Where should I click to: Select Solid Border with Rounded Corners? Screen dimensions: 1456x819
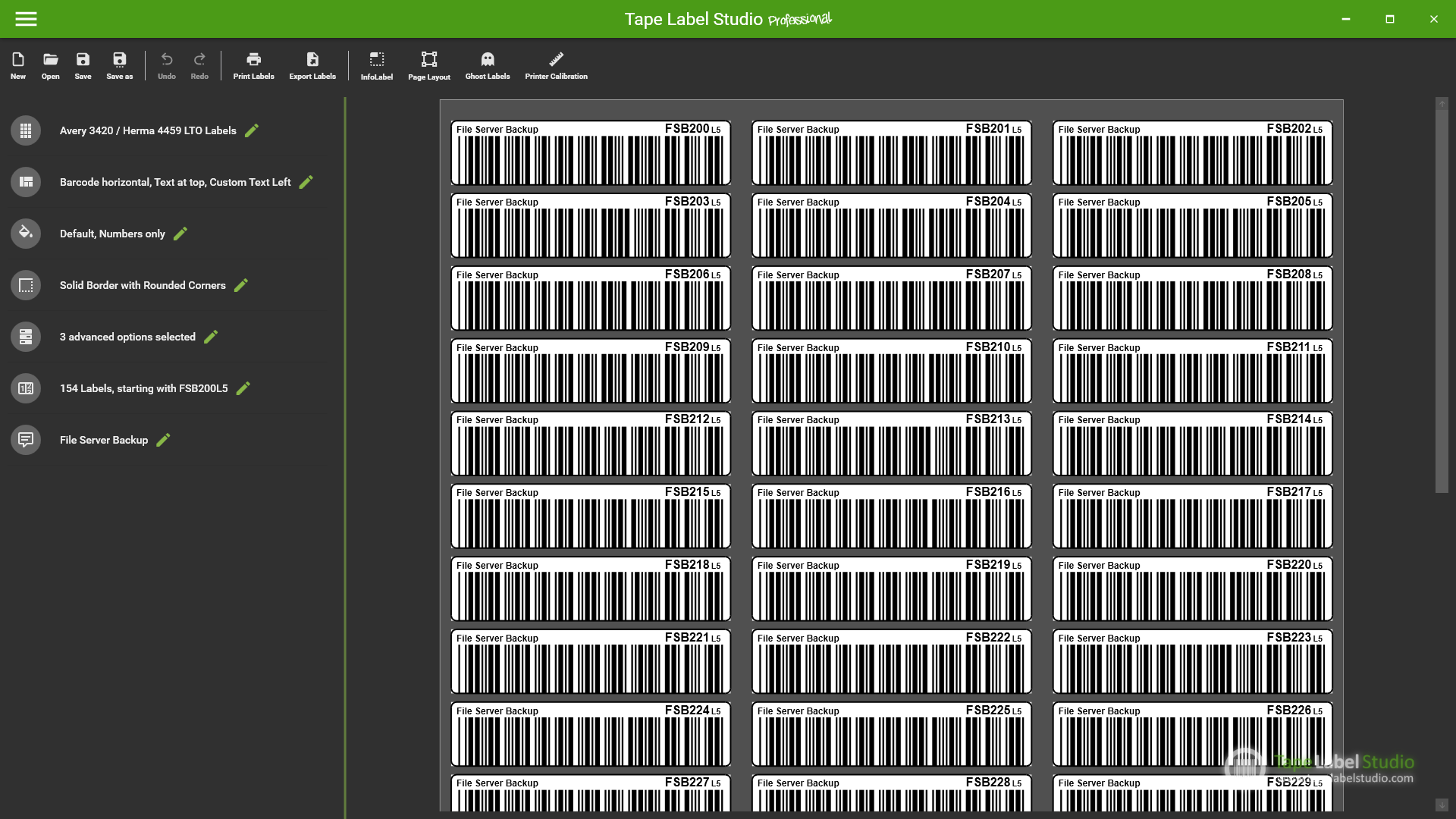(x=143, y=285)
